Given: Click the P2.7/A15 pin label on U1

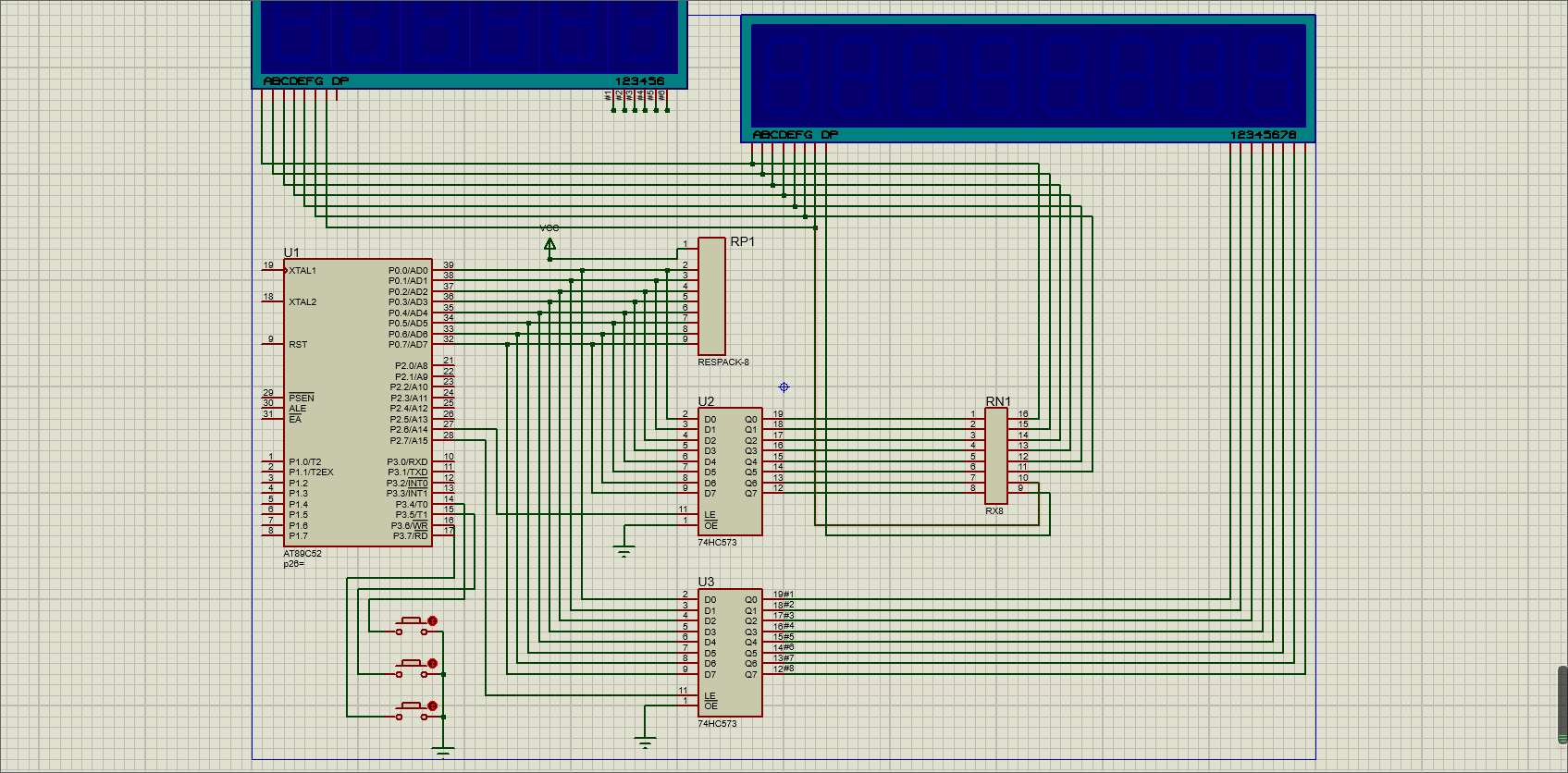Looking at the screenshot, I should [x=409, y=441].
